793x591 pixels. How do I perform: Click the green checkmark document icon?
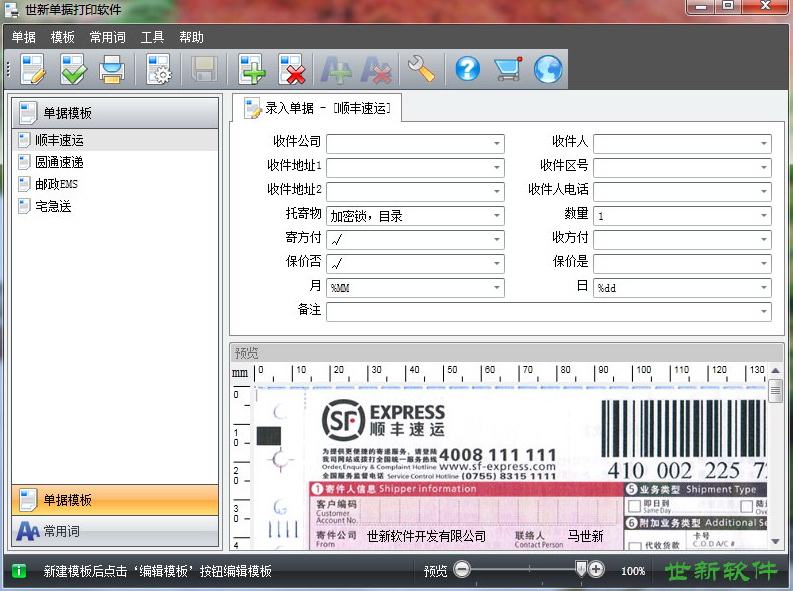click(73, 69)
